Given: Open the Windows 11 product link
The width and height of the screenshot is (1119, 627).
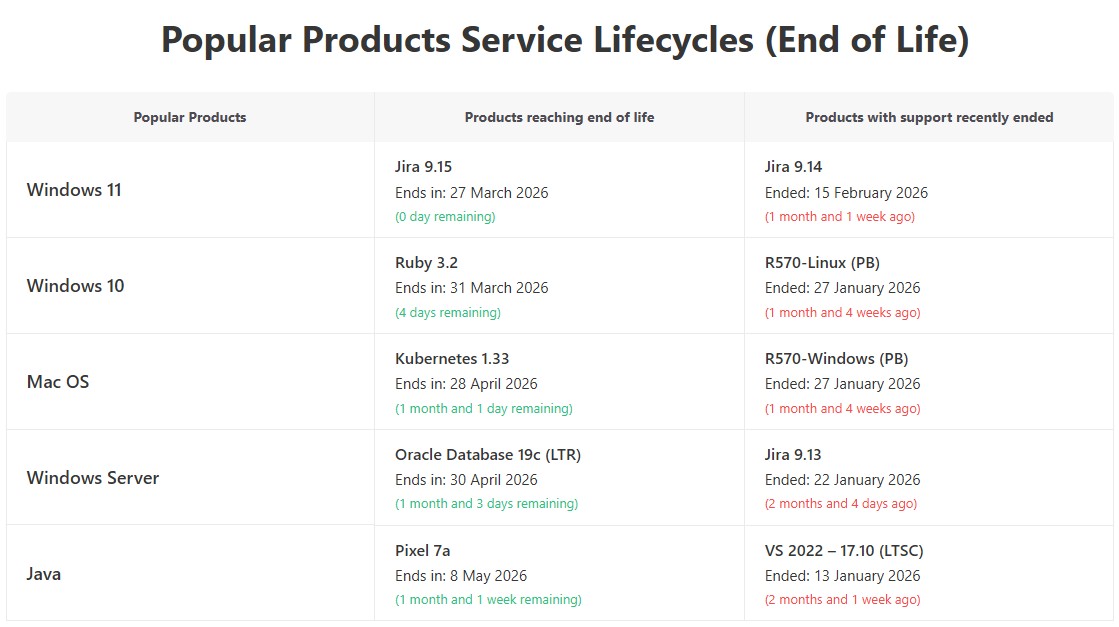Looking at the screenshot, I should pos(74,190).
